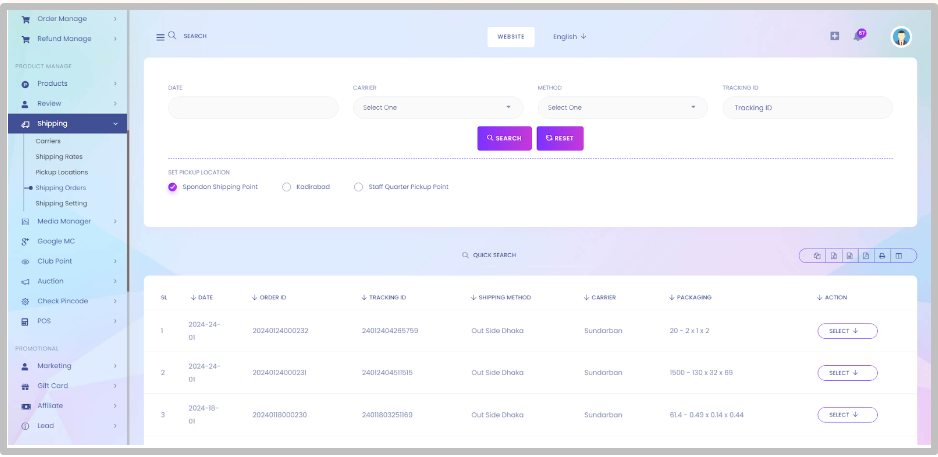
Task: Open the Method Select One dropdown
Action: tap(623, 108)
